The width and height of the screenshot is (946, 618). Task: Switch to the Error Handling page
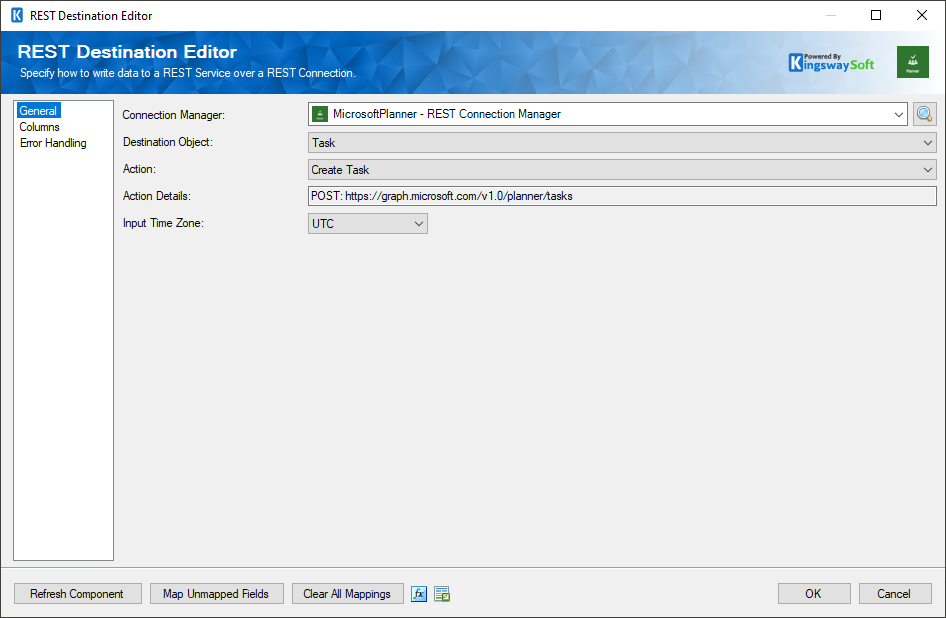[53, 143]
